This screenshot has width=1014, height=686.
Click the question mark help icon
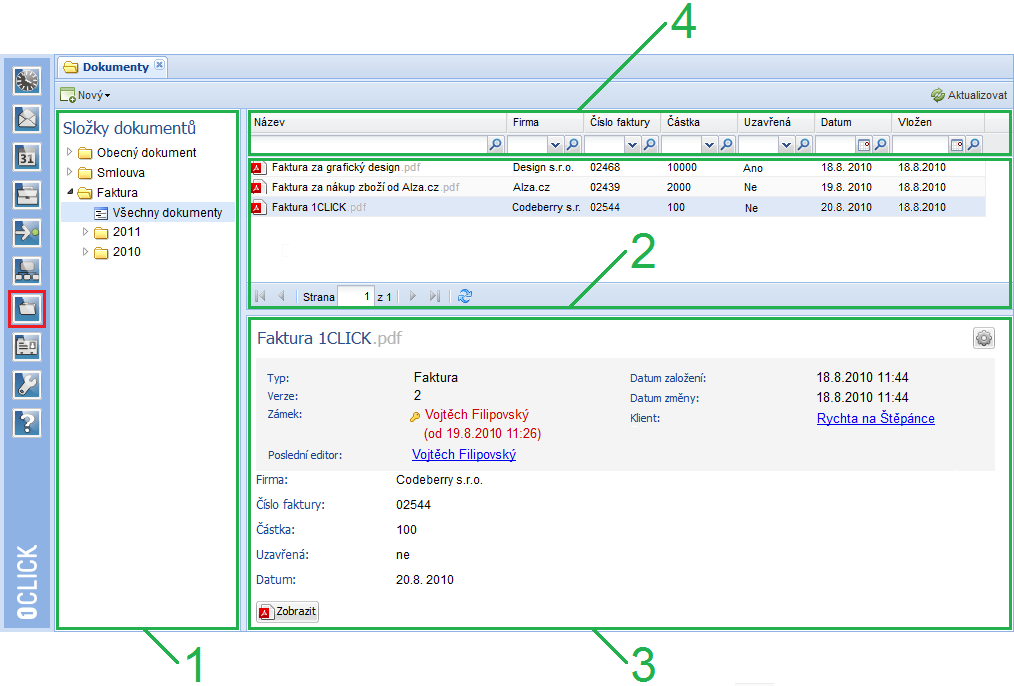27,422
